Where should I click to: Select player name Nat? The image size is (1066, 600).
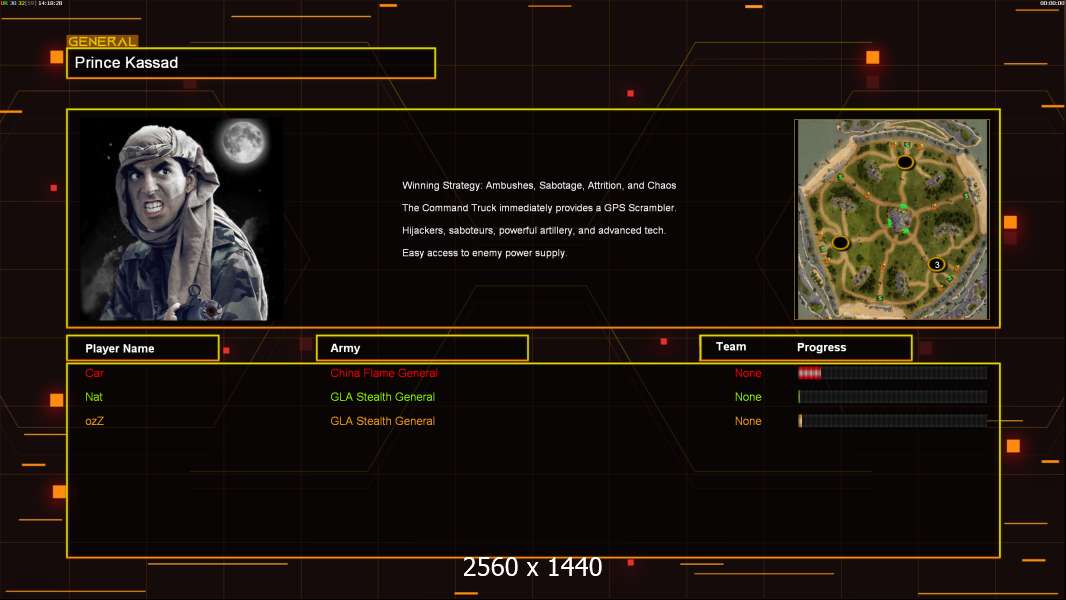[x=94, y=397]
